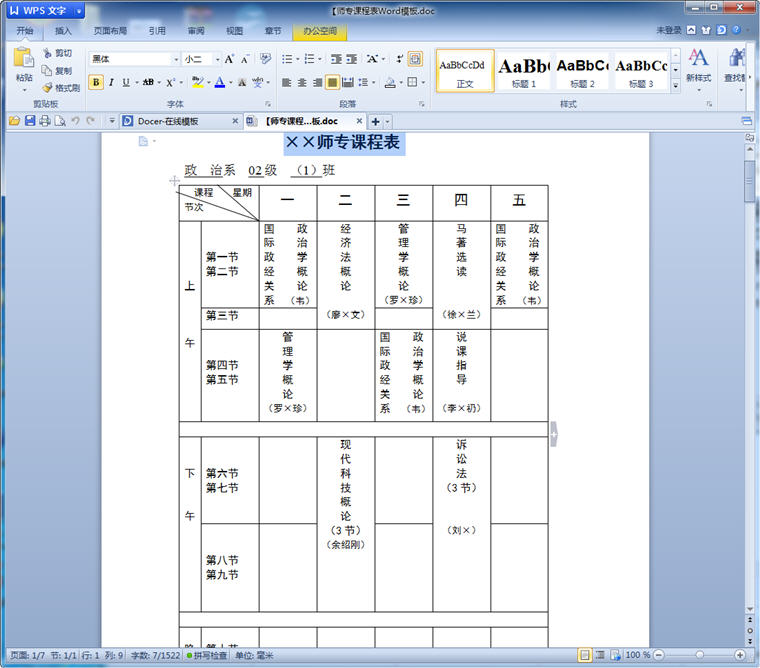760x668 pixels.
Task: Click the Paste clipboard icon
Action: click(23, 57)
